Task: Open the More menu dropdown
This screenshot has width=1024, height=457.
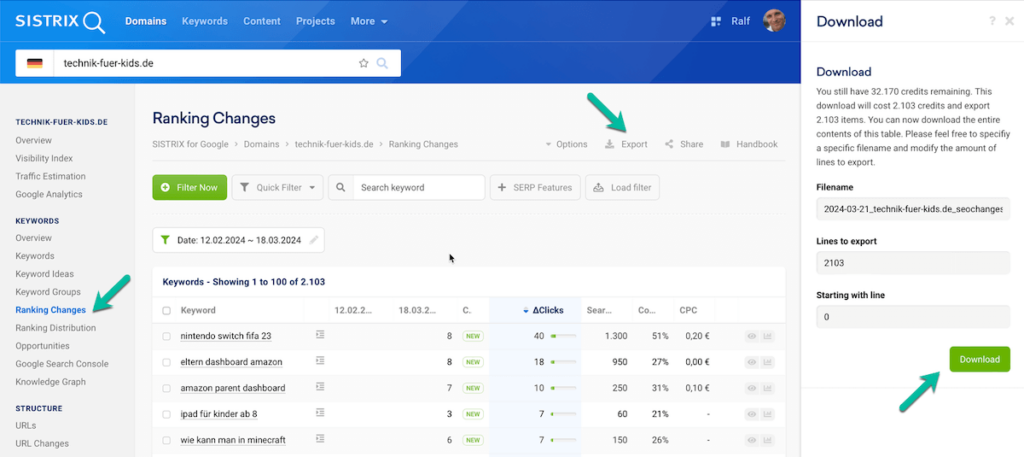Action: point(369,21)
